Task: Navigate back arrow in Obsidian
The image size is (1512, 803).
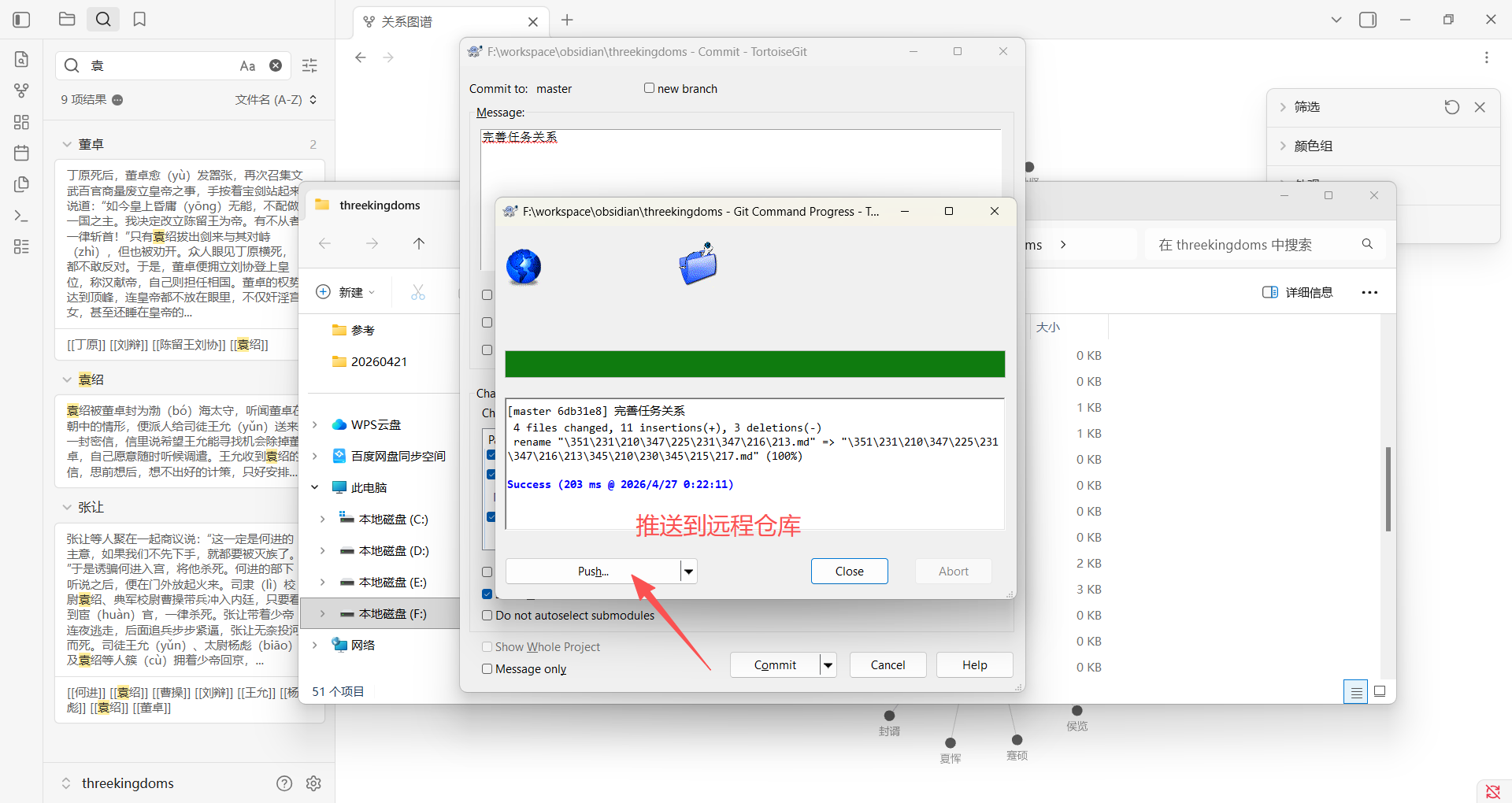Action: [360, 57]
